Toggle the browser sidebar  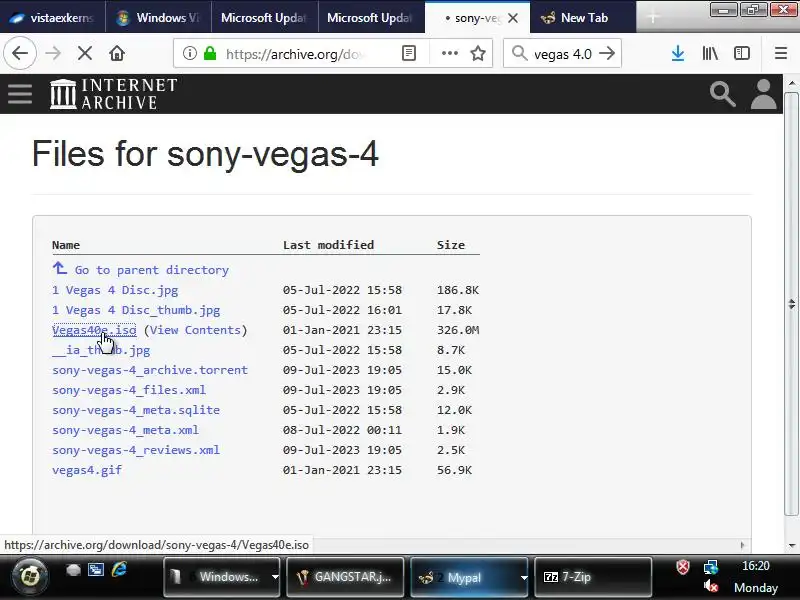(741, 53)
